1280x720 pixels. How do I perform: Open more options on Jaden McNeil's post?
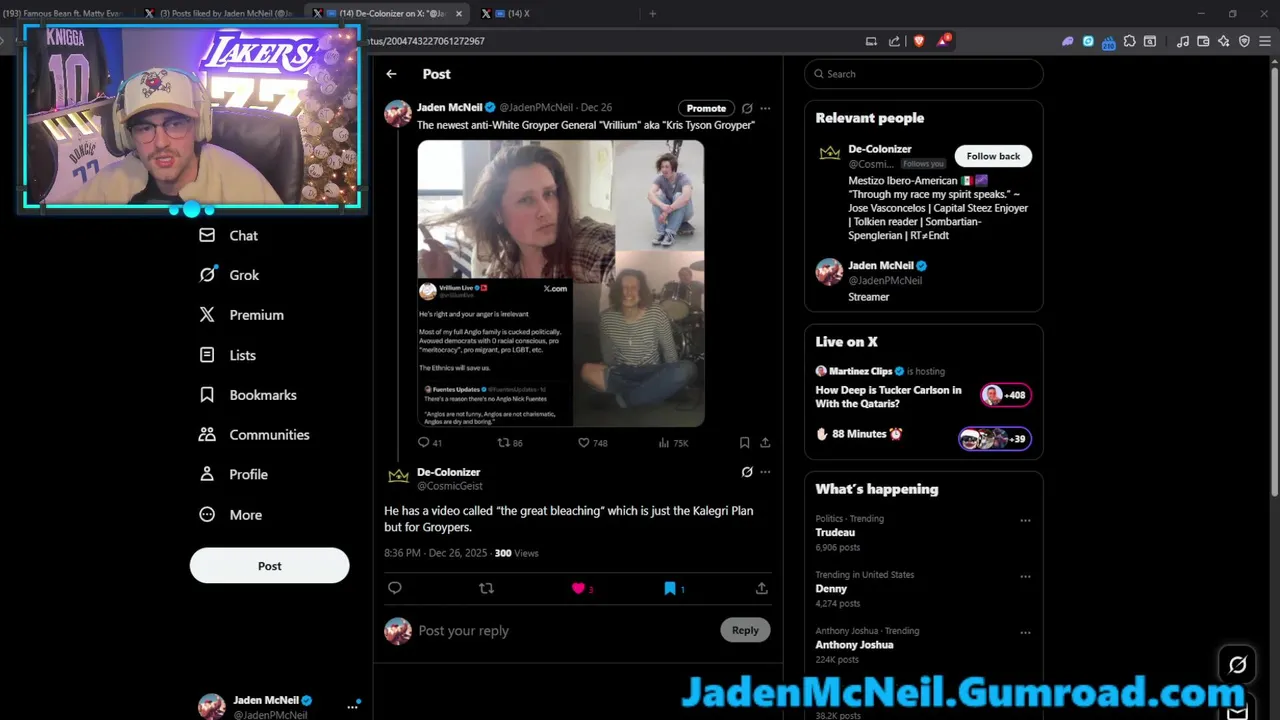click(765, 108)
